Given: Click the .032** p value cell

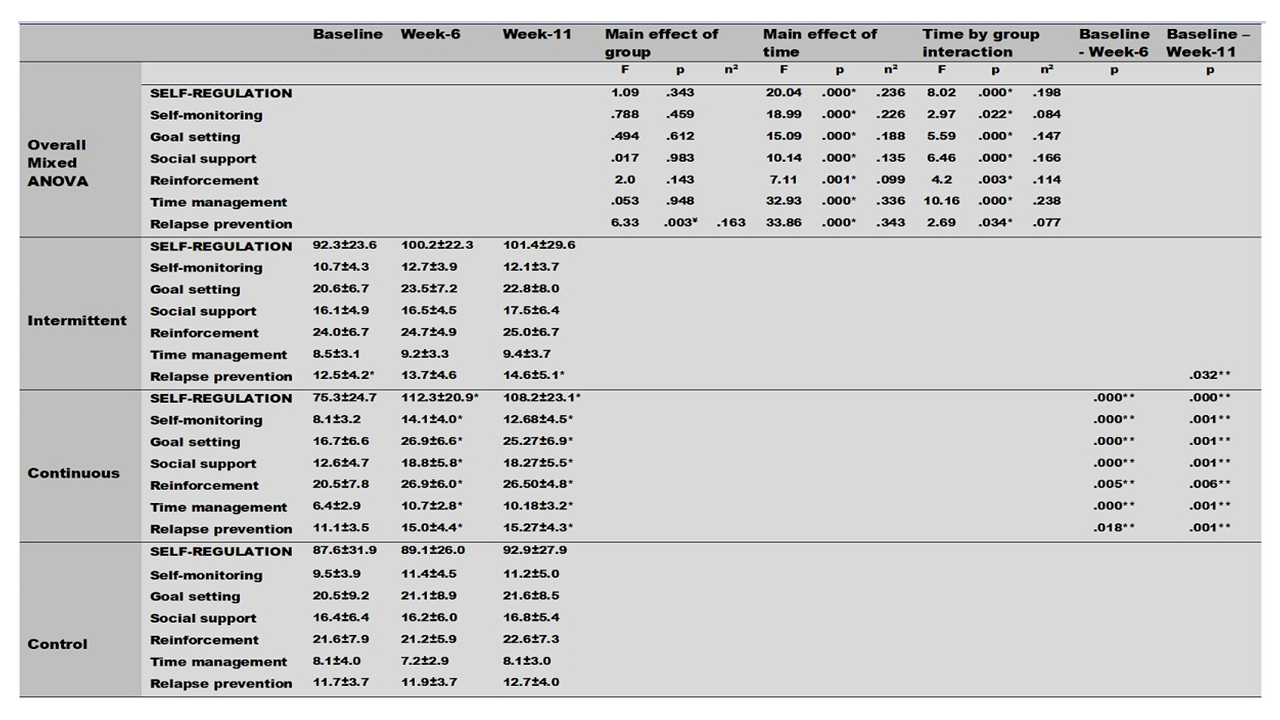Looking at the screenshot, I should pyautogui.click(x=1209, y=375).
